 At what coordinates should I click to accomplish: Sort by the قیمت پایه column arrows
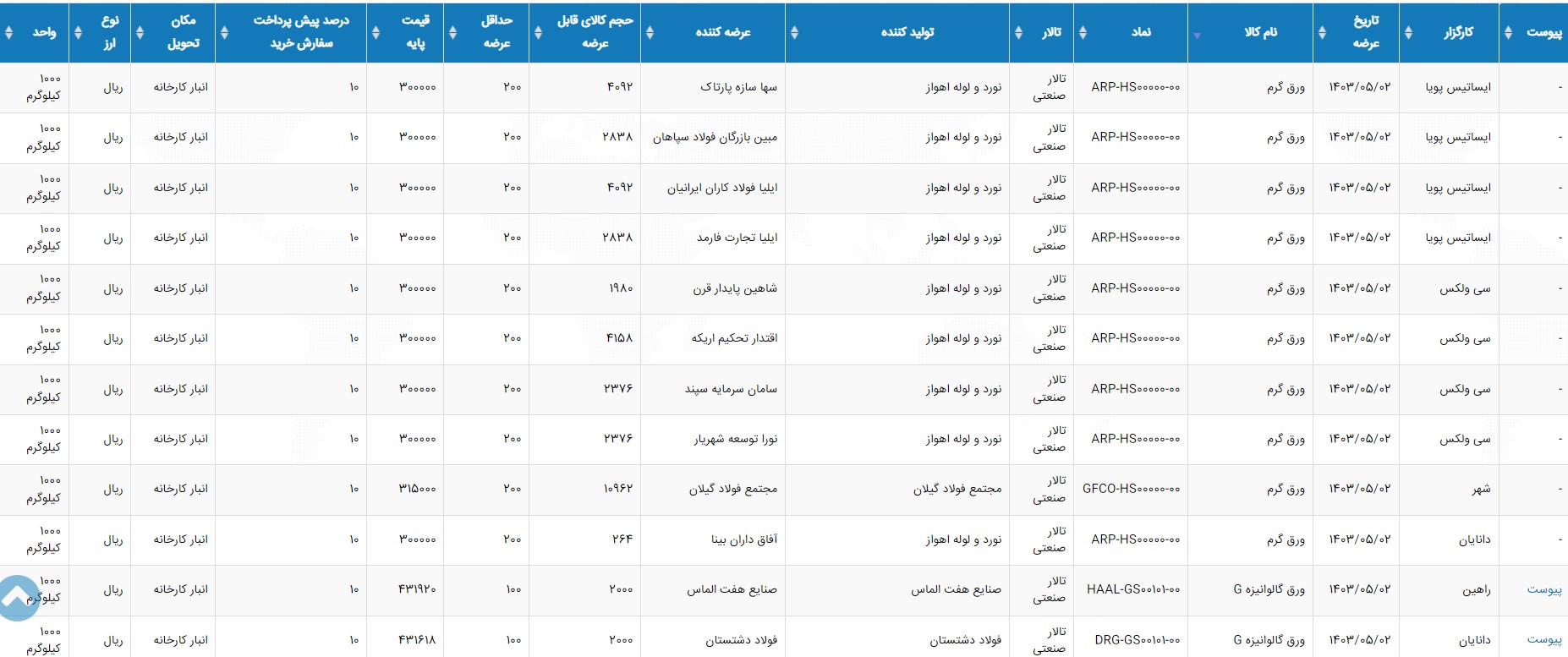point(376,32)
